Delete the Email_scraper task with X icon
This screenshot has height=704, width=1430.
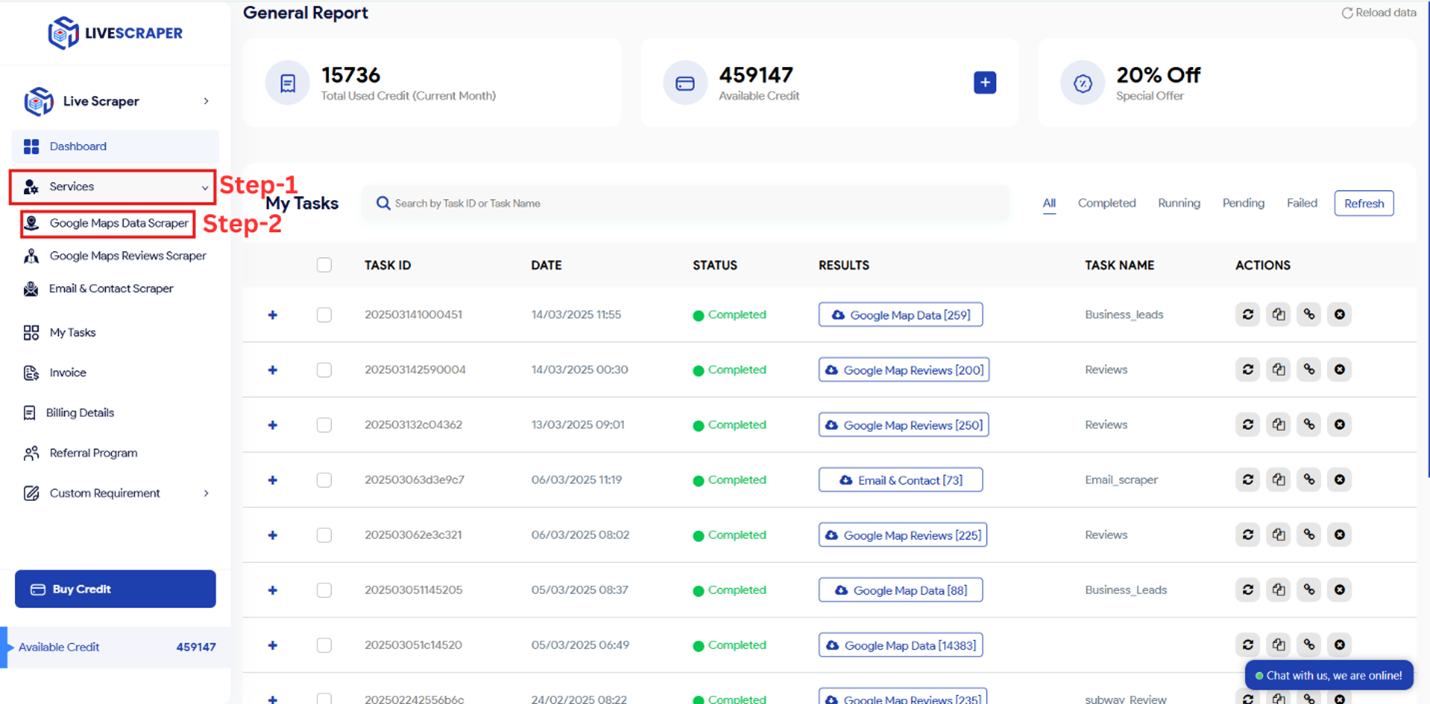pyautogui.click(x=1340, y=479)
